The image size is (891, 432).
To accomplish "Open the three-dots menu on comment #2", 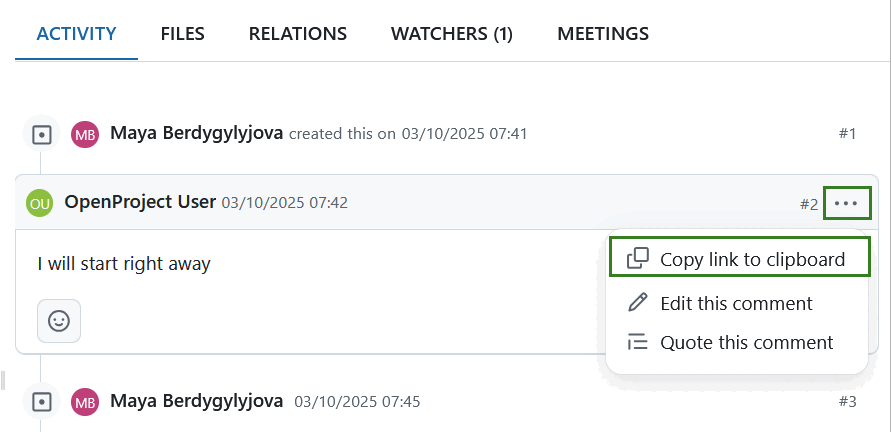I will [846, 203].
